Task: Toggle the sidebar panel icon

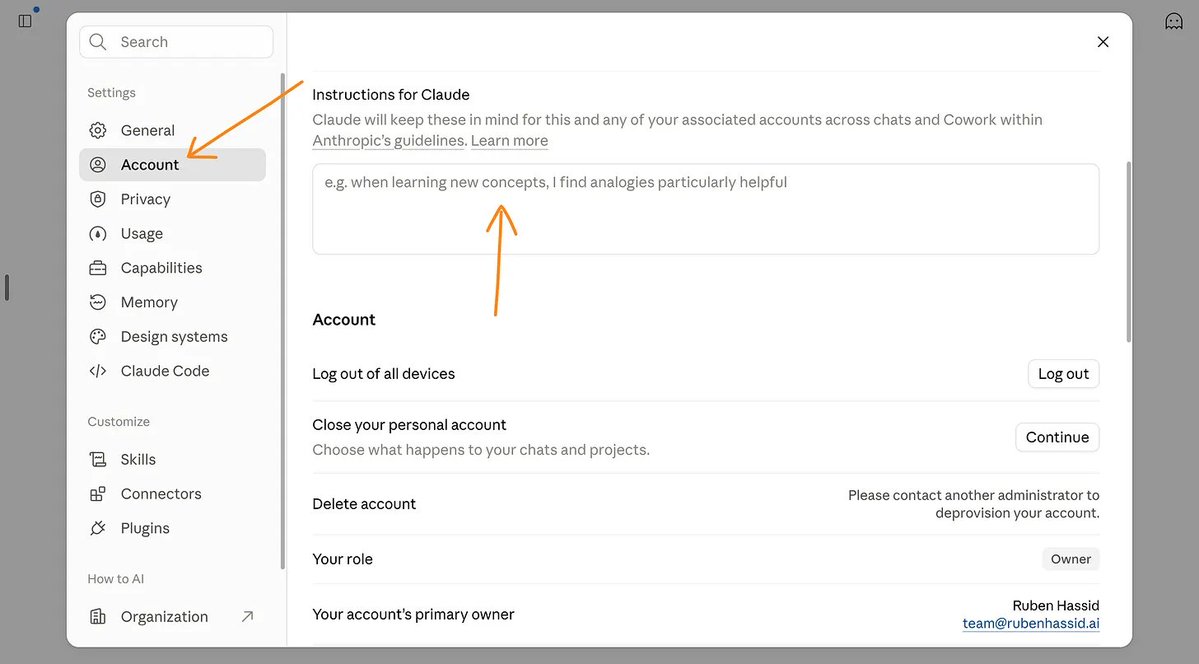Action: pos(25,21)
